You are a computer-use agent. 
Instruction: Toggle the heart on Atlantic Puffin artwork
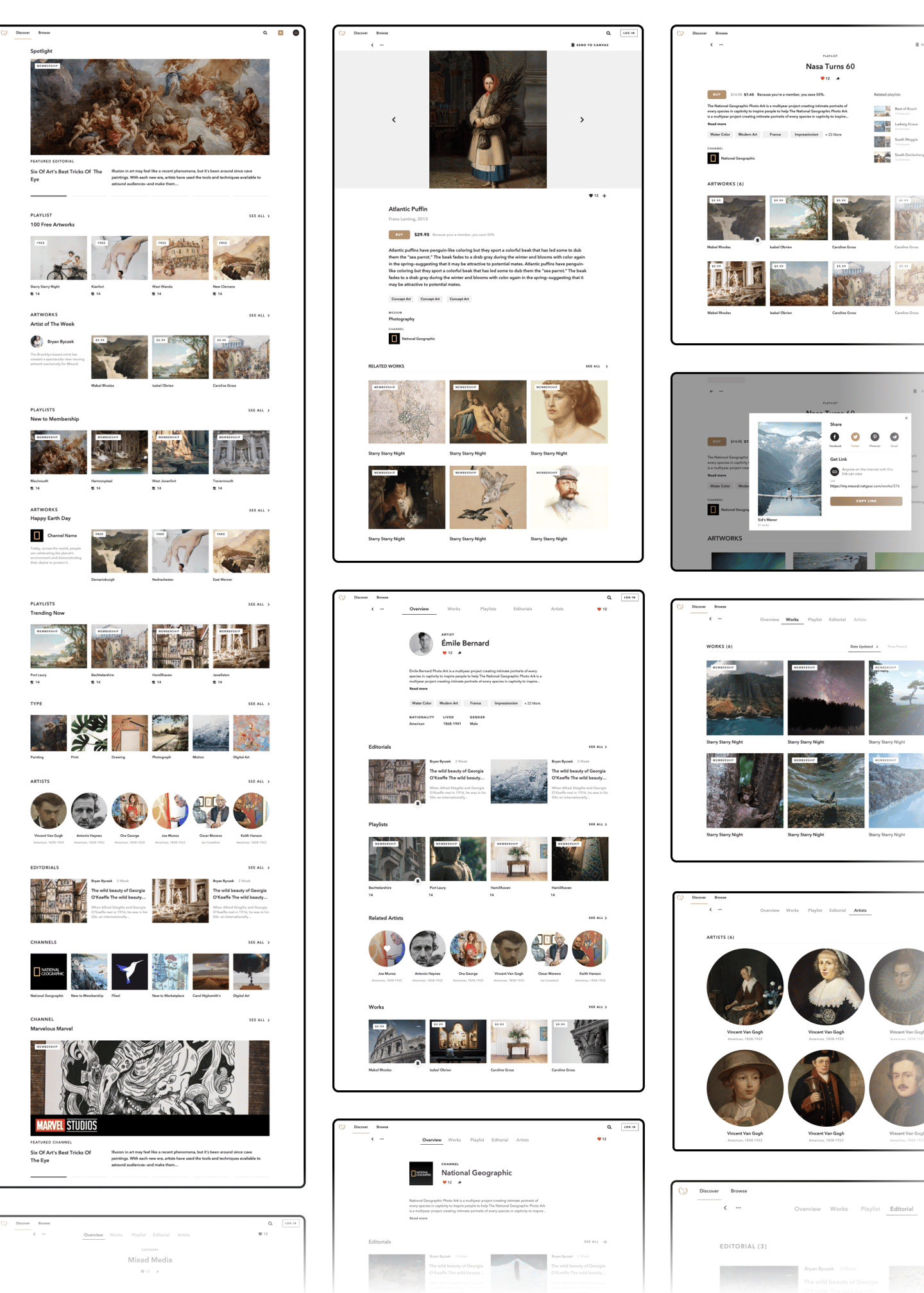point(591,196)
